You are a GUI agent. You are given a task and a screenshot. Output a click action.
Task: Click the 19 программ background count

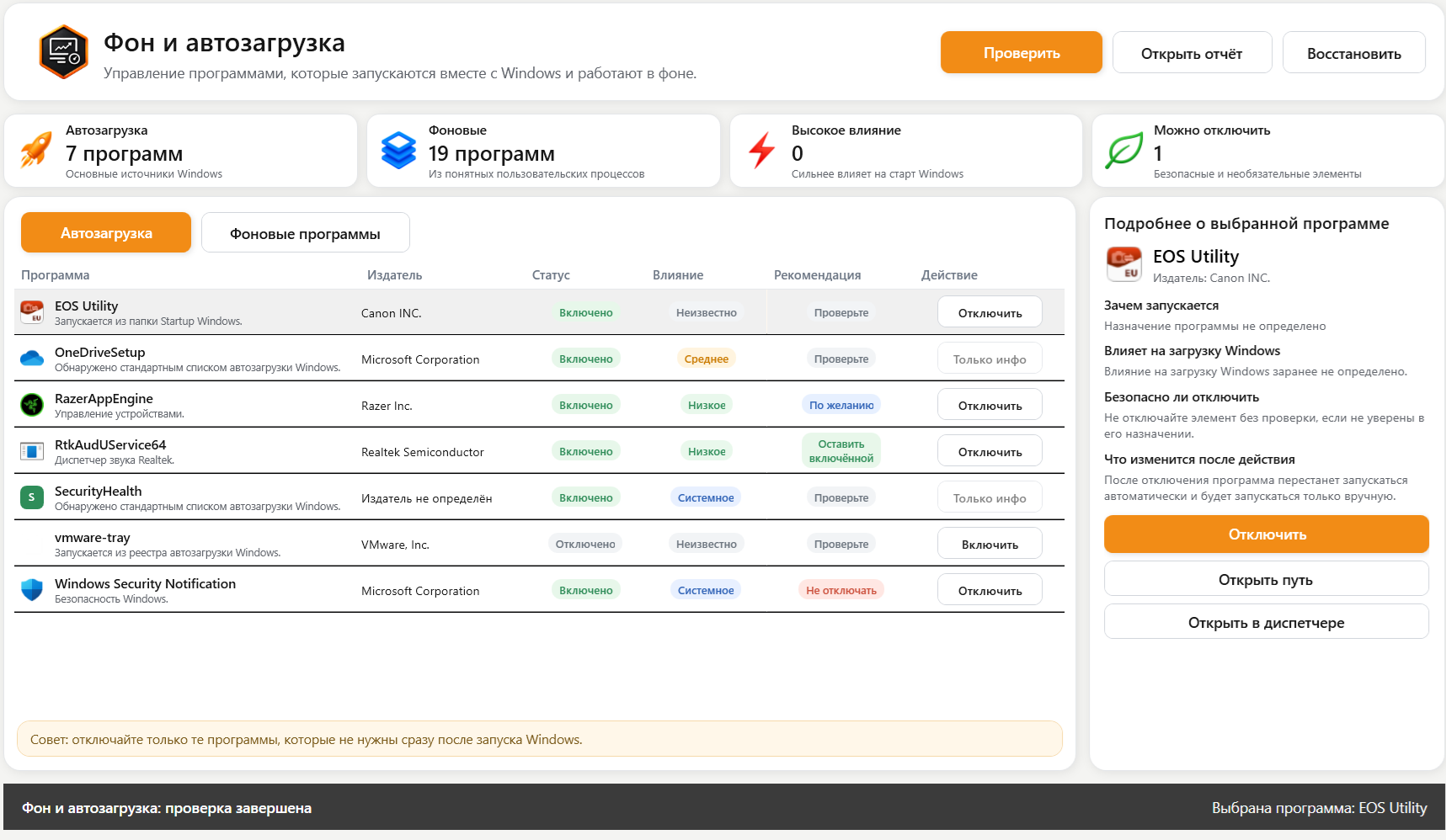492,153
